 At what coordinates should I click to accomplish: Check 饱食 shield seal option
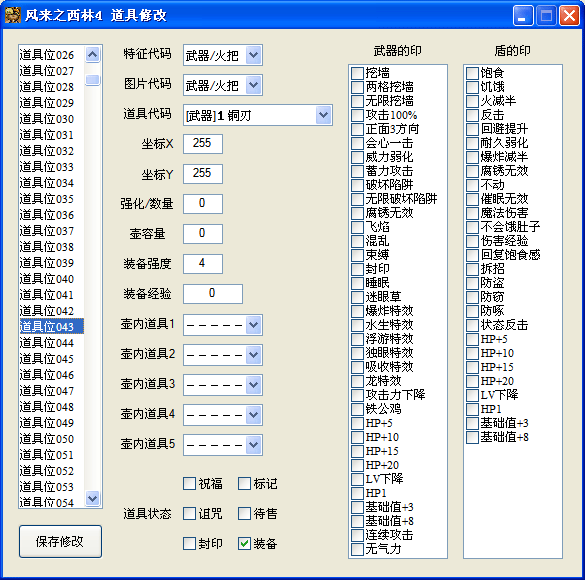pyautogui.click(x=472, y=73)
